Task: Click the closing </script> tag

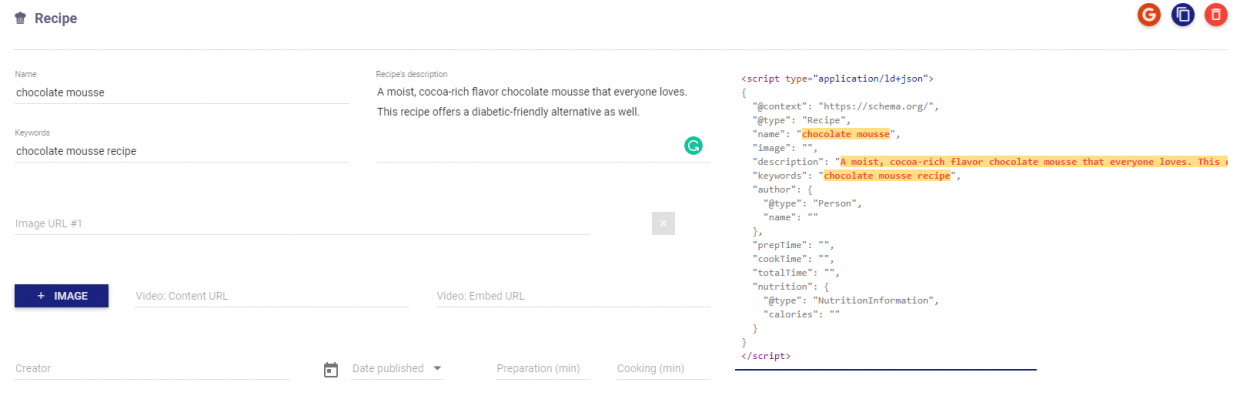Action: (766, 355)
